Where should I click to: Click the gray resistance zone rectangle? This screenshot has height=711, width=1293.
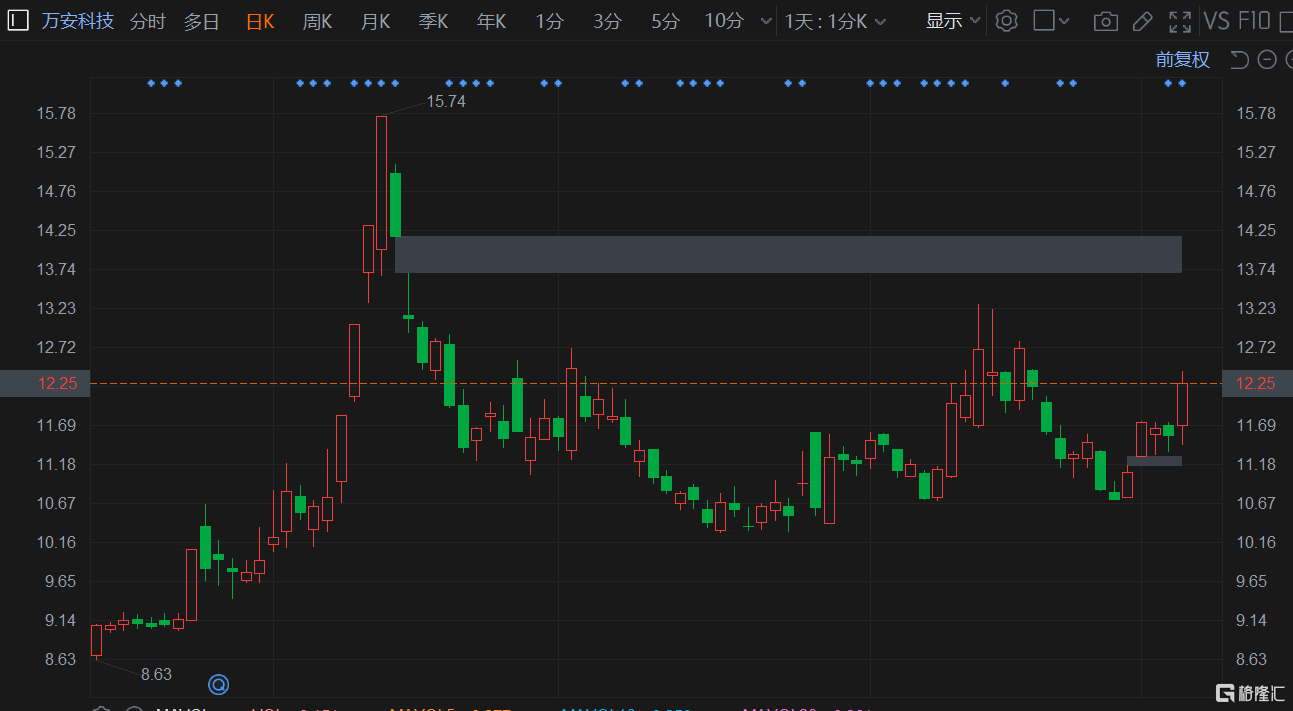788,254
